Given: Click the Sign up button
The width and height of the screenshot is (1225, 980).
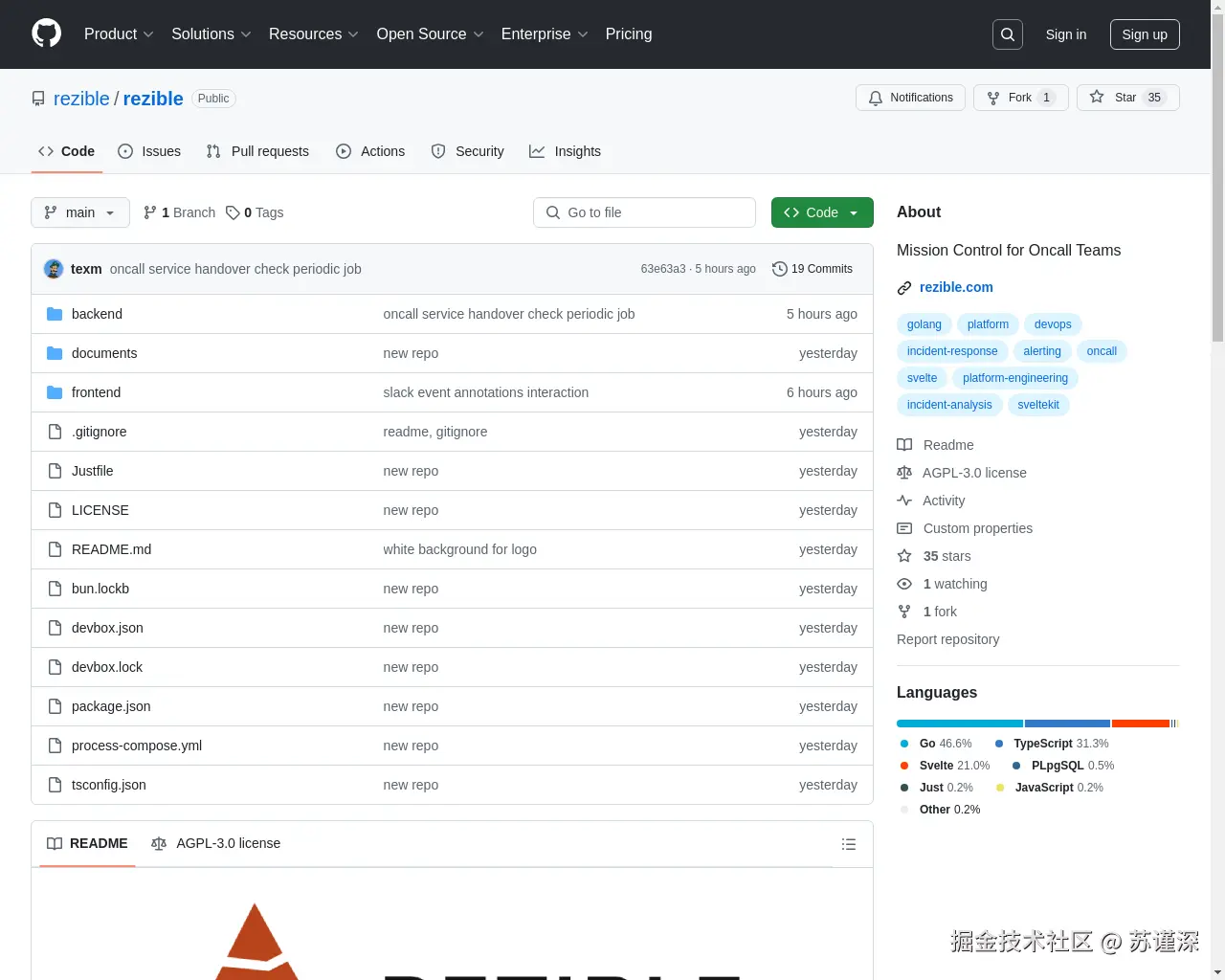Looking at the screenshot, I should (1145, 34).
